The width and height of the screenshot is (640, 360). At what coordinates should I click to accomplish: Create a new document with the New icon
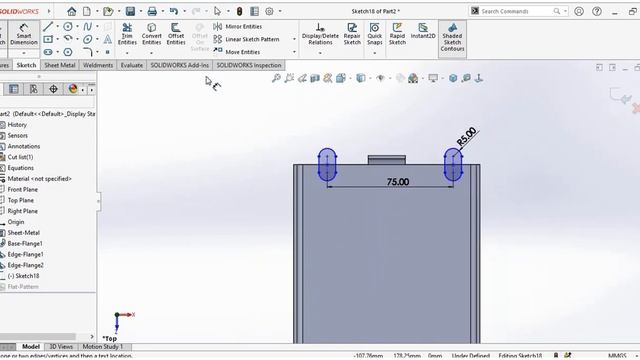click(x=87, y=11)
